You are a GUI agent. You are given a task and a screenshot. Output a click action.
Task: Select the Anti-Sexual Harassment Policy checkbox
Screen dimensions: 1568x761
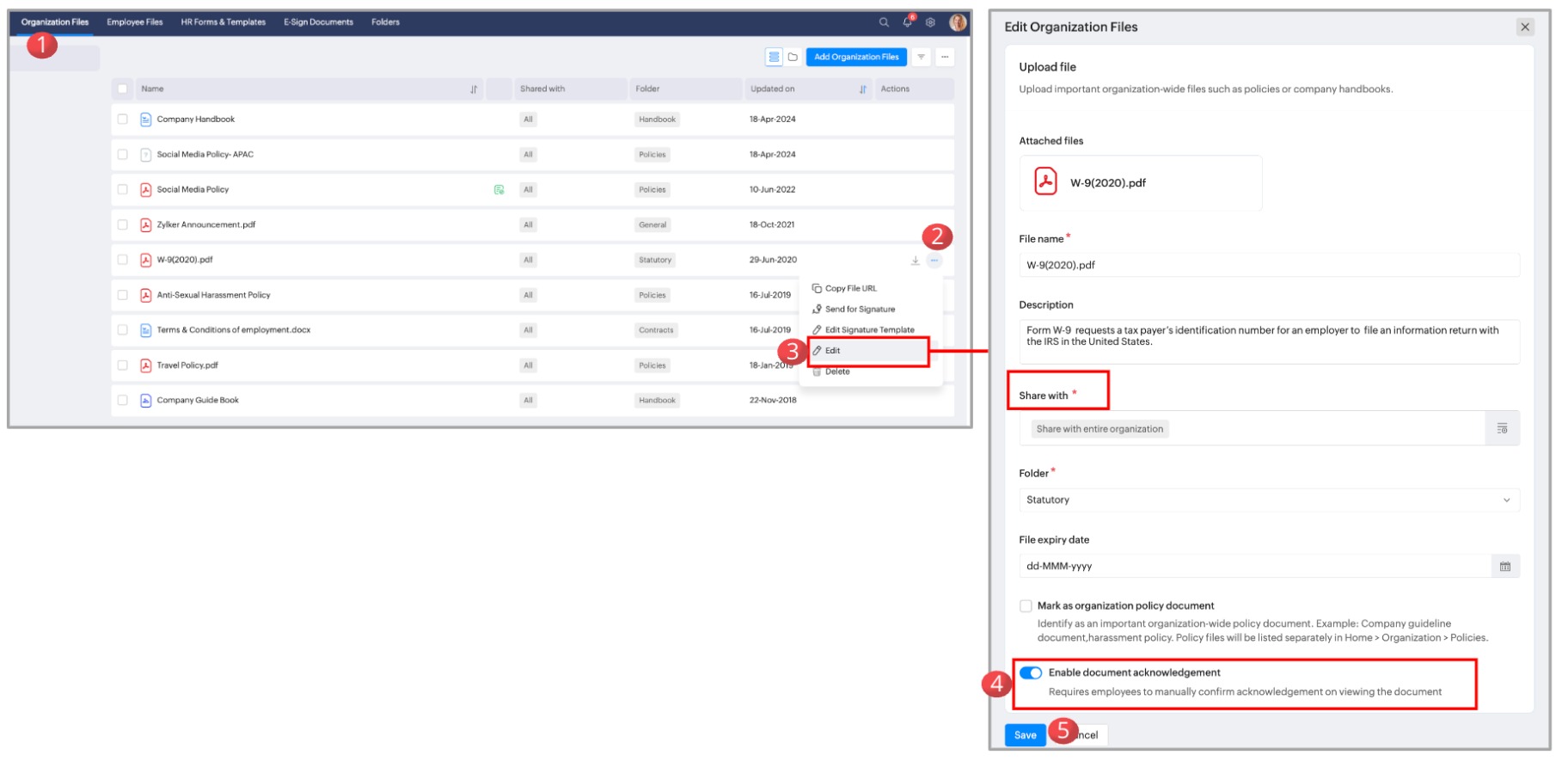(123, 295)
